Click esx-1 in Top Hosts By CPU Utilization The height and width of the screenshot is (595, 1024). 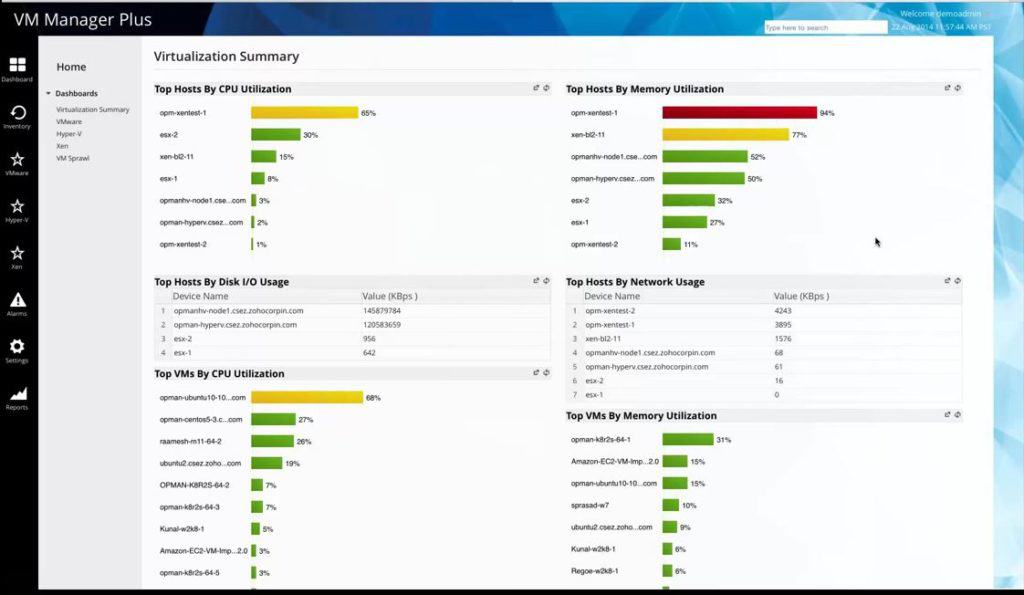(168, 179)
